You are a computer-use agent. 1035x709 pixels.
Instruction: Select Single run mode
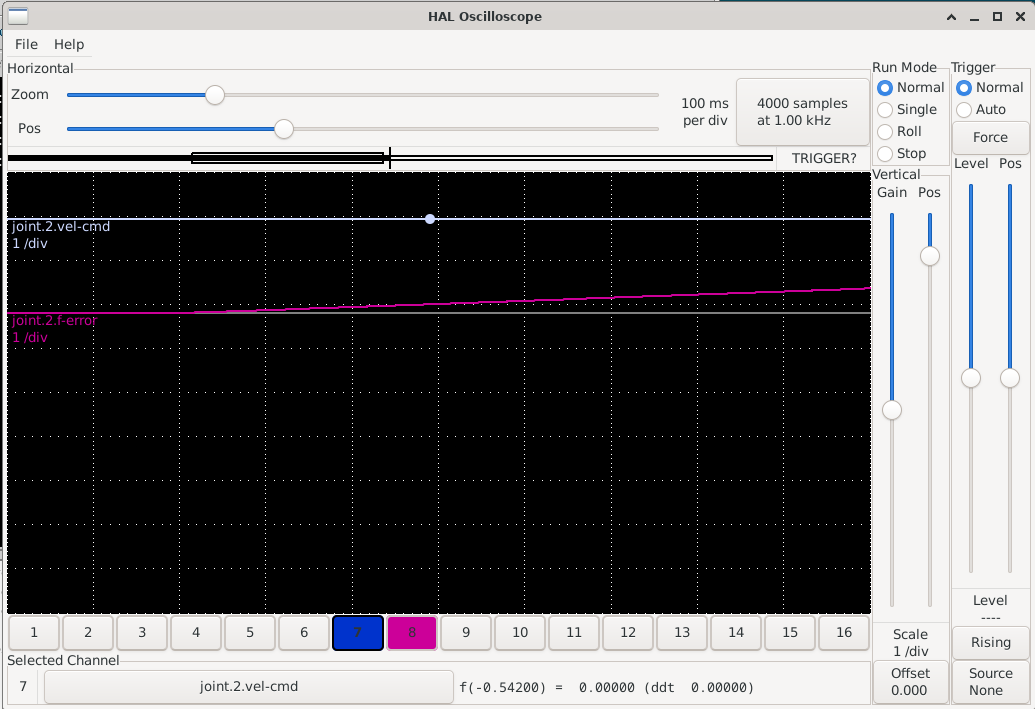pos(886,110)
